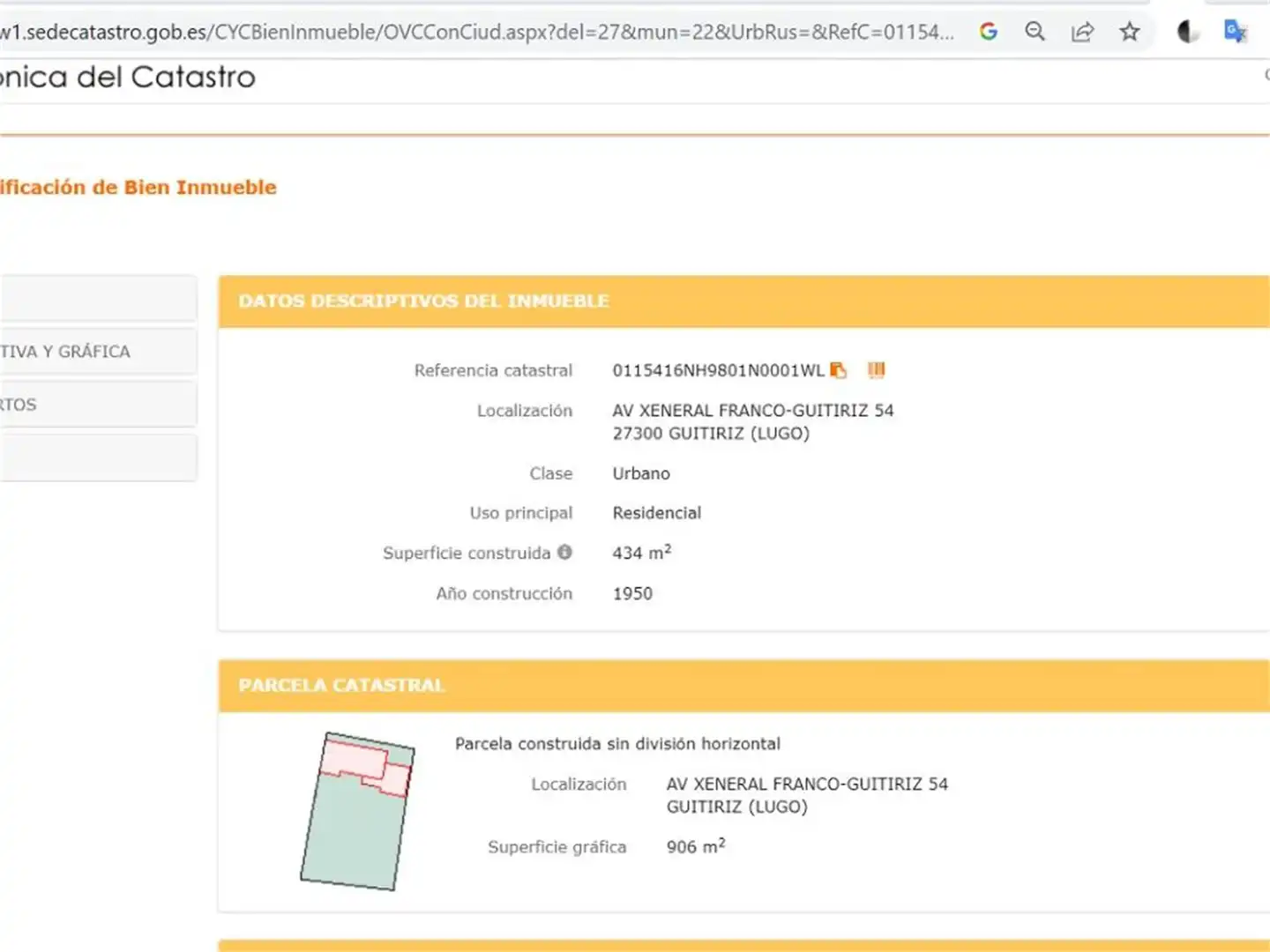Toggle the dark mode extension icon

click(1188, 32)
